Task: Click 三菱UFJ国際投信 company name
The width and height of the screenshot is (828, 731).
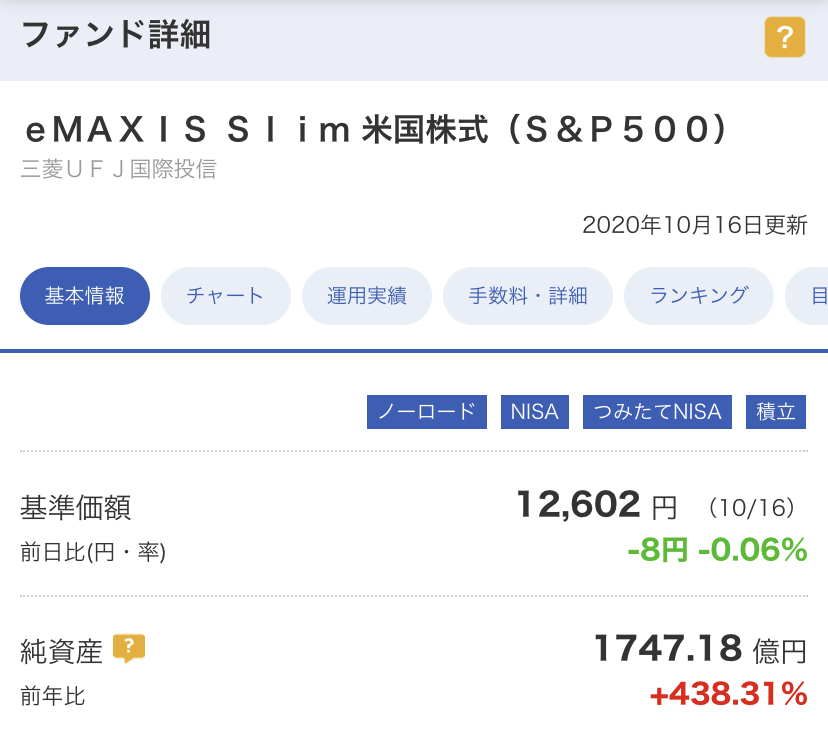Action: point(118,169)
